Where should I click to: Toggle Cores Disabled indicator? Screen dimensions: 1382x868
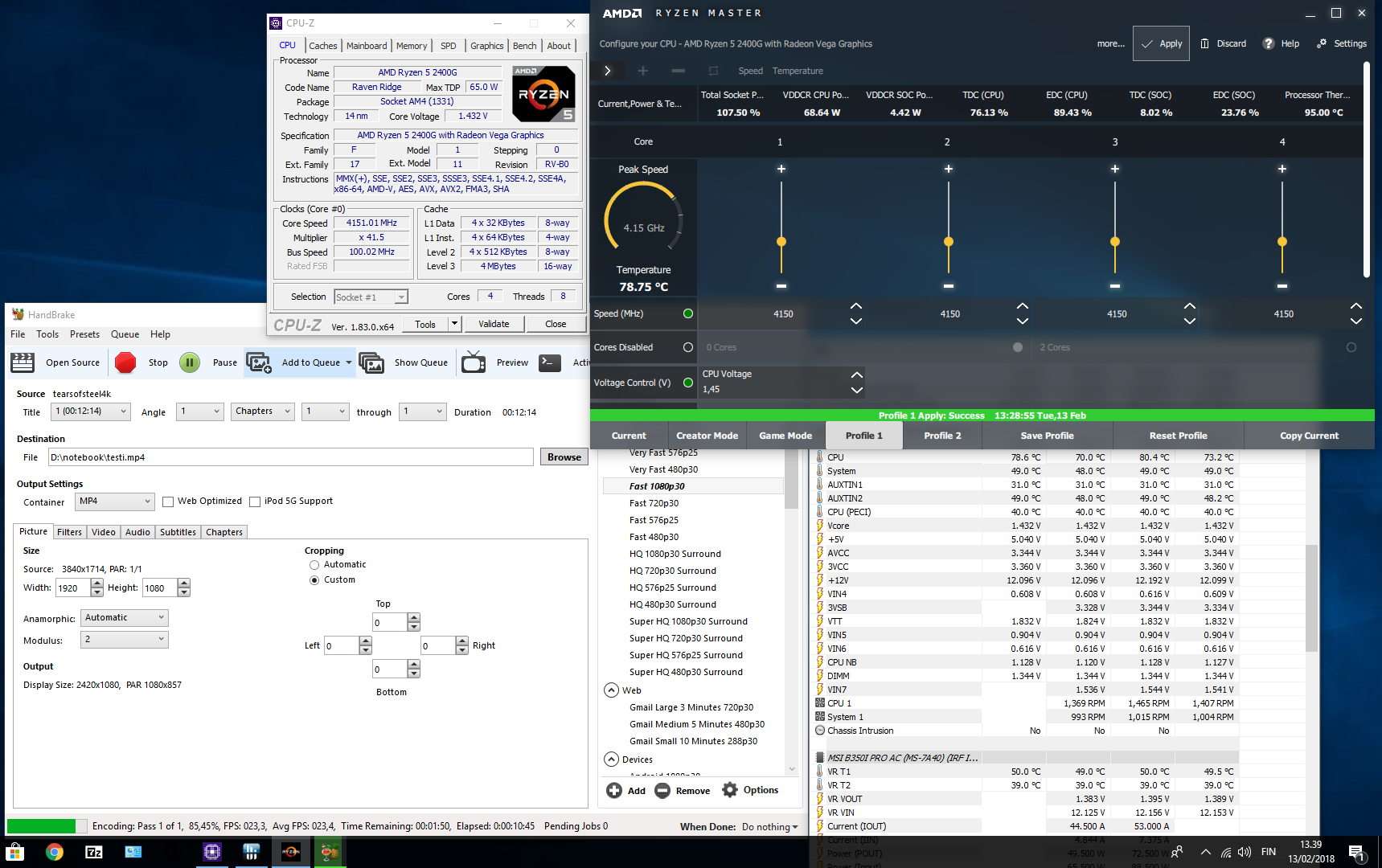688,347
